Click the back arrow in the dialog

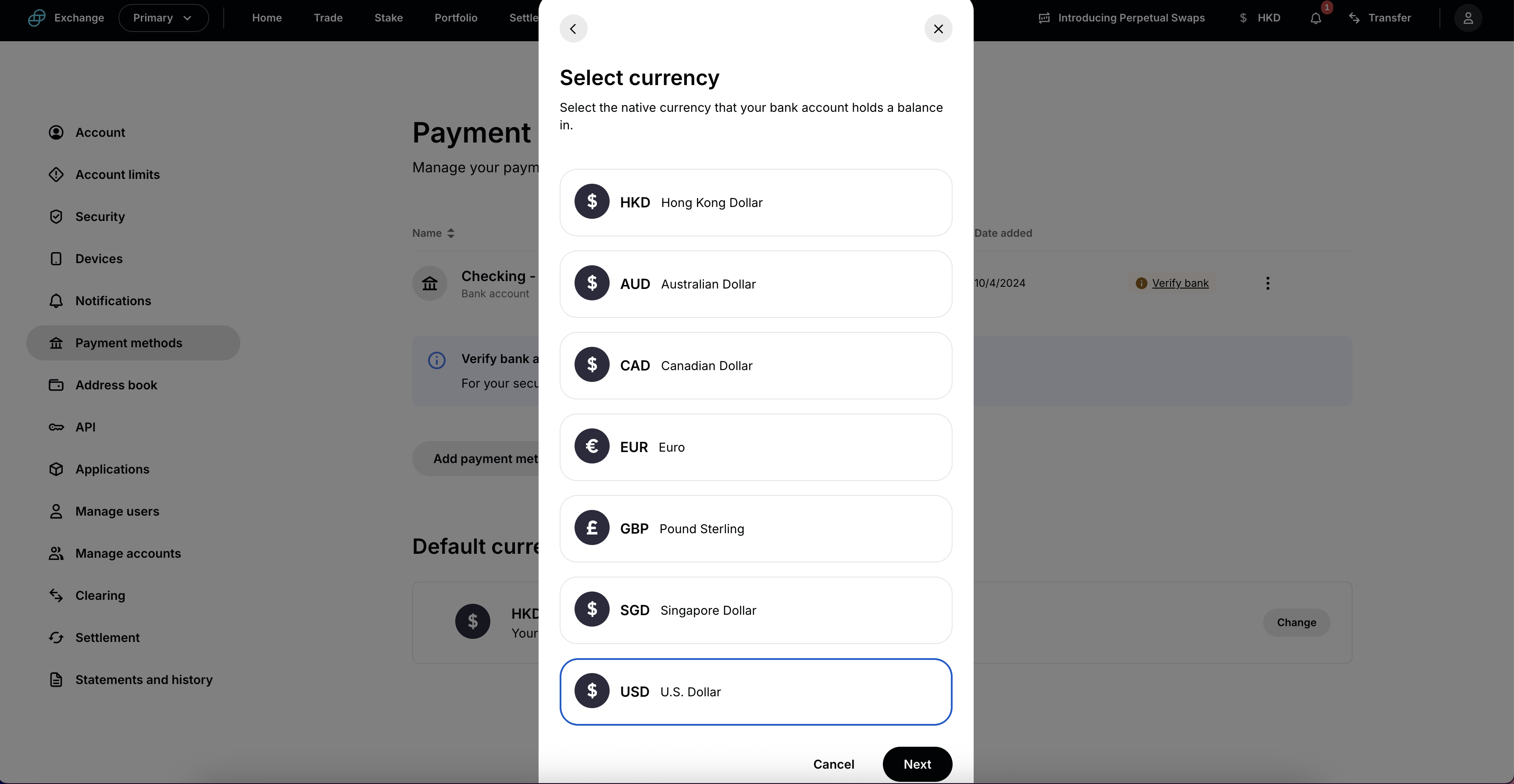tap(573, 29)
